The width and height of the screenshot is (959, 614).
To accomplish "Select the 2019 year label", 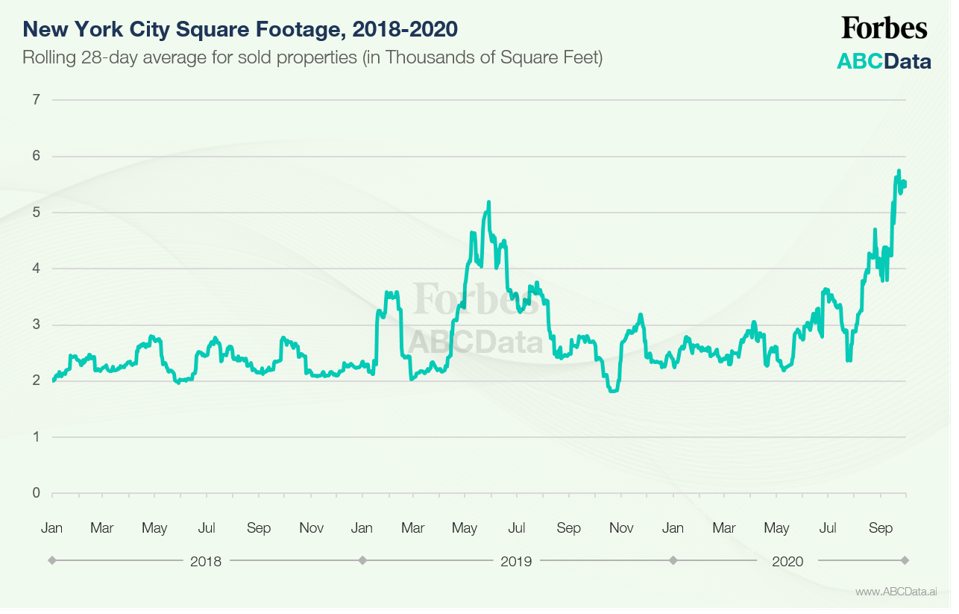I will (x=516, y=561).
